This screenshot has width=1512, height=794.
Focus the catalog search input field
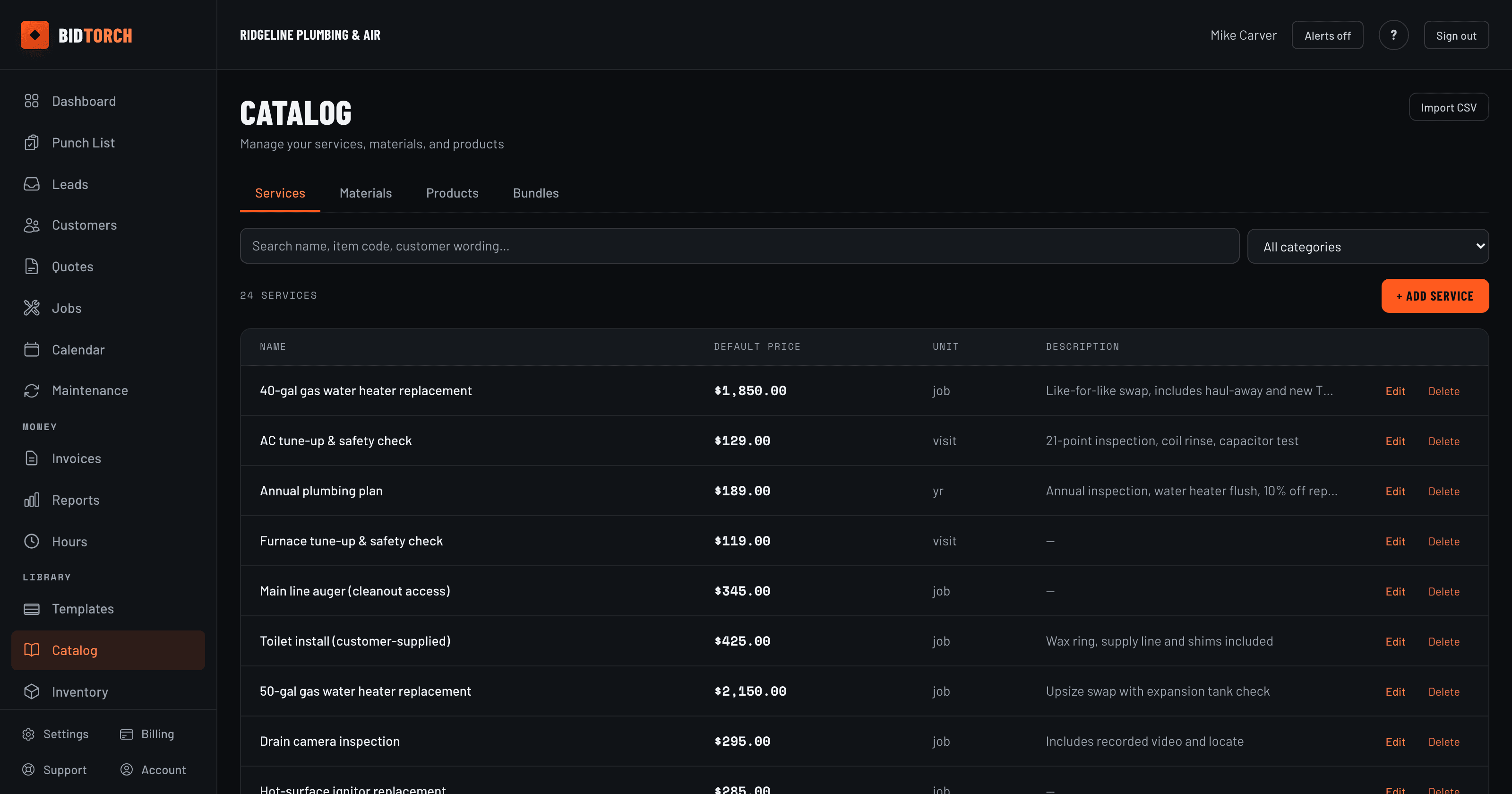pos(739,246)
